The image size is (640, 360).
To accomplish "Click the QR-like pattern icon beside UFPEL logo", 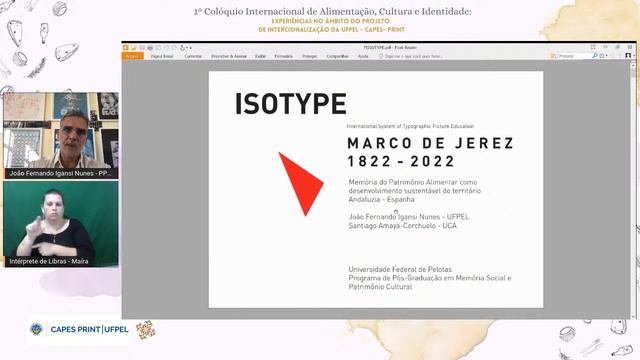I will click(x=146, y=330).
